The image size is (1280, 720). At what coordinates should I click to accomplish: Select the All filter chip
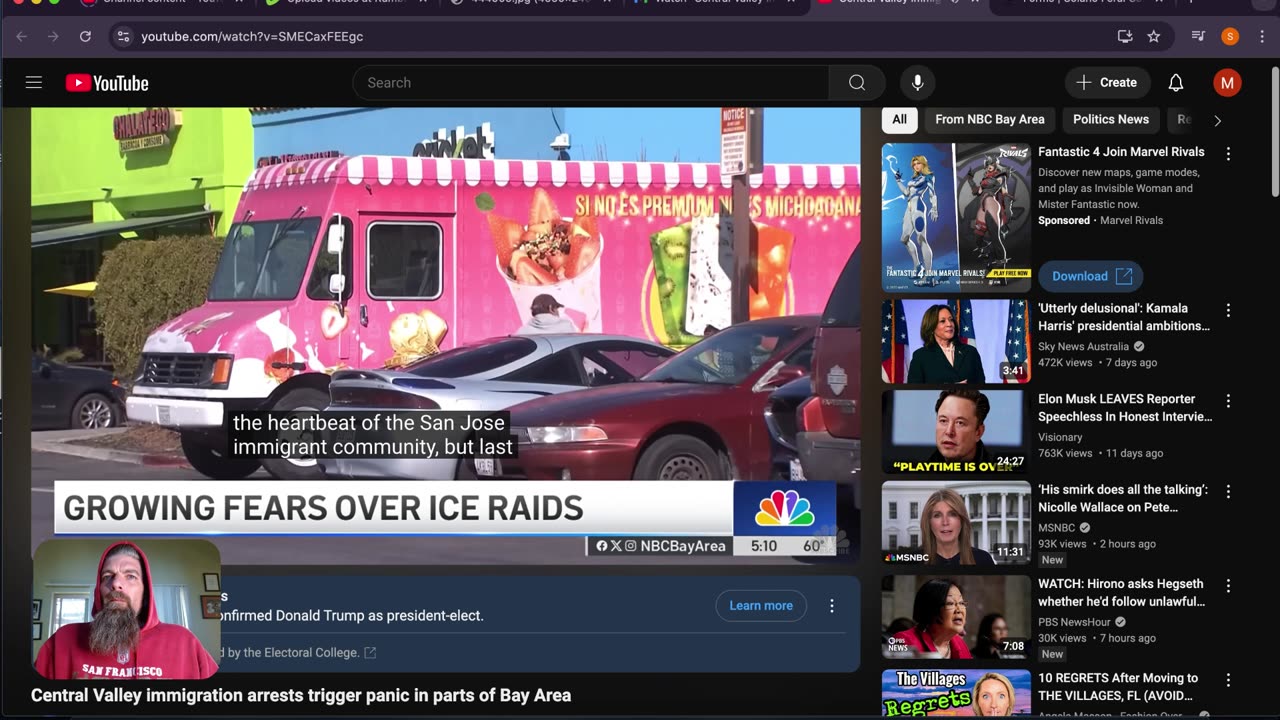[899, 119]
